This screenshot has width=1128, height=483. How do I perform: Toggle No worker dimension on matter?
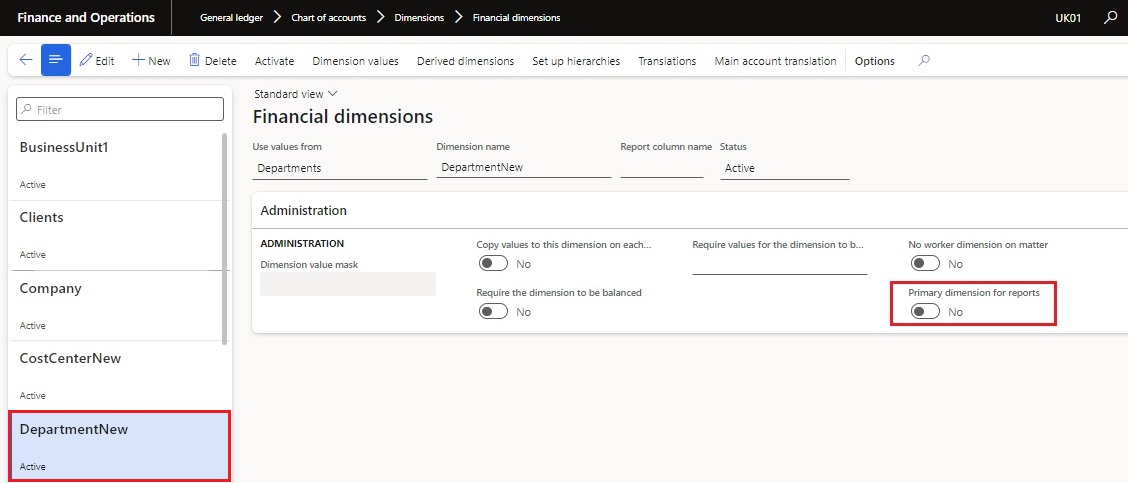[x=925, y=263]
